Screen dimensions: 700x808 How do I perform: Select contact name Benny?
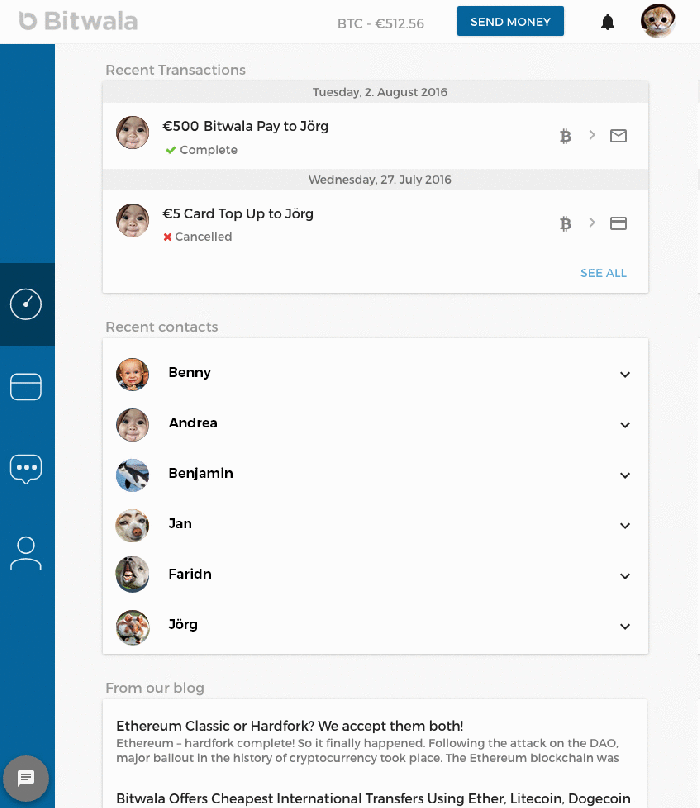(x=189, y=373)
